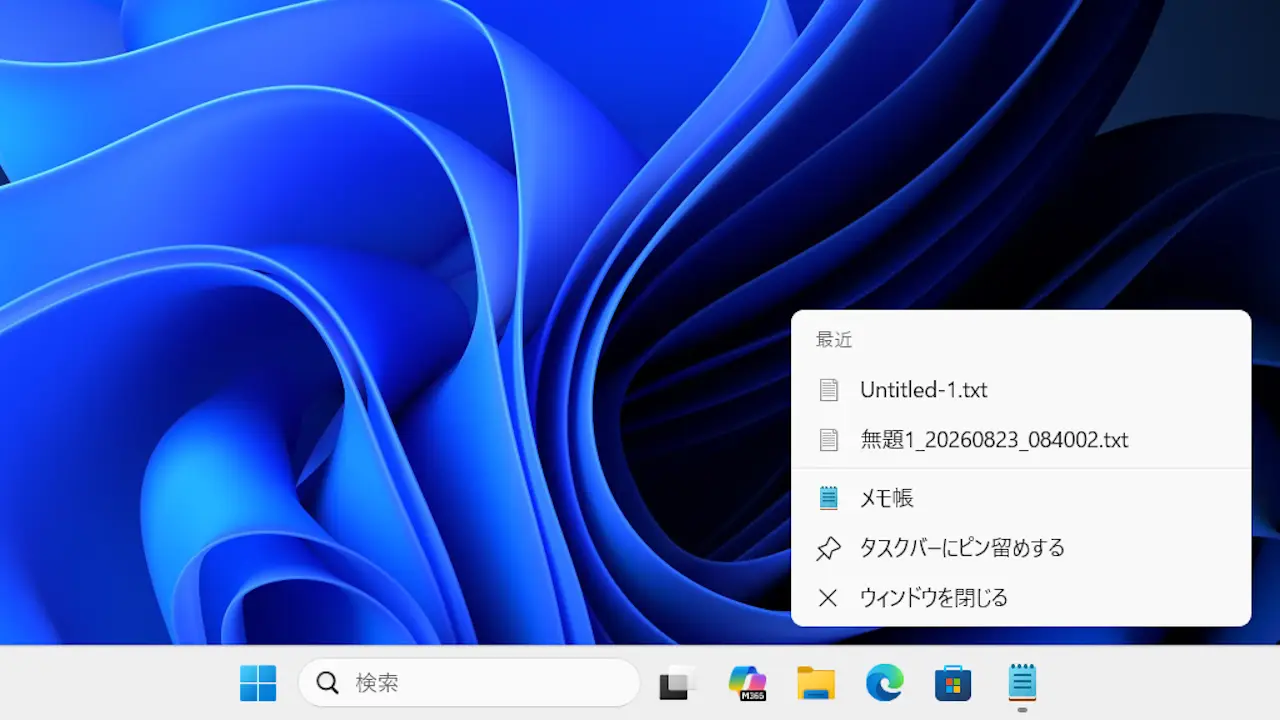Select ウィンドウを閉じる in the jump list
This screenshot has width=1280, height=720.
click(x=1021, y=598)
